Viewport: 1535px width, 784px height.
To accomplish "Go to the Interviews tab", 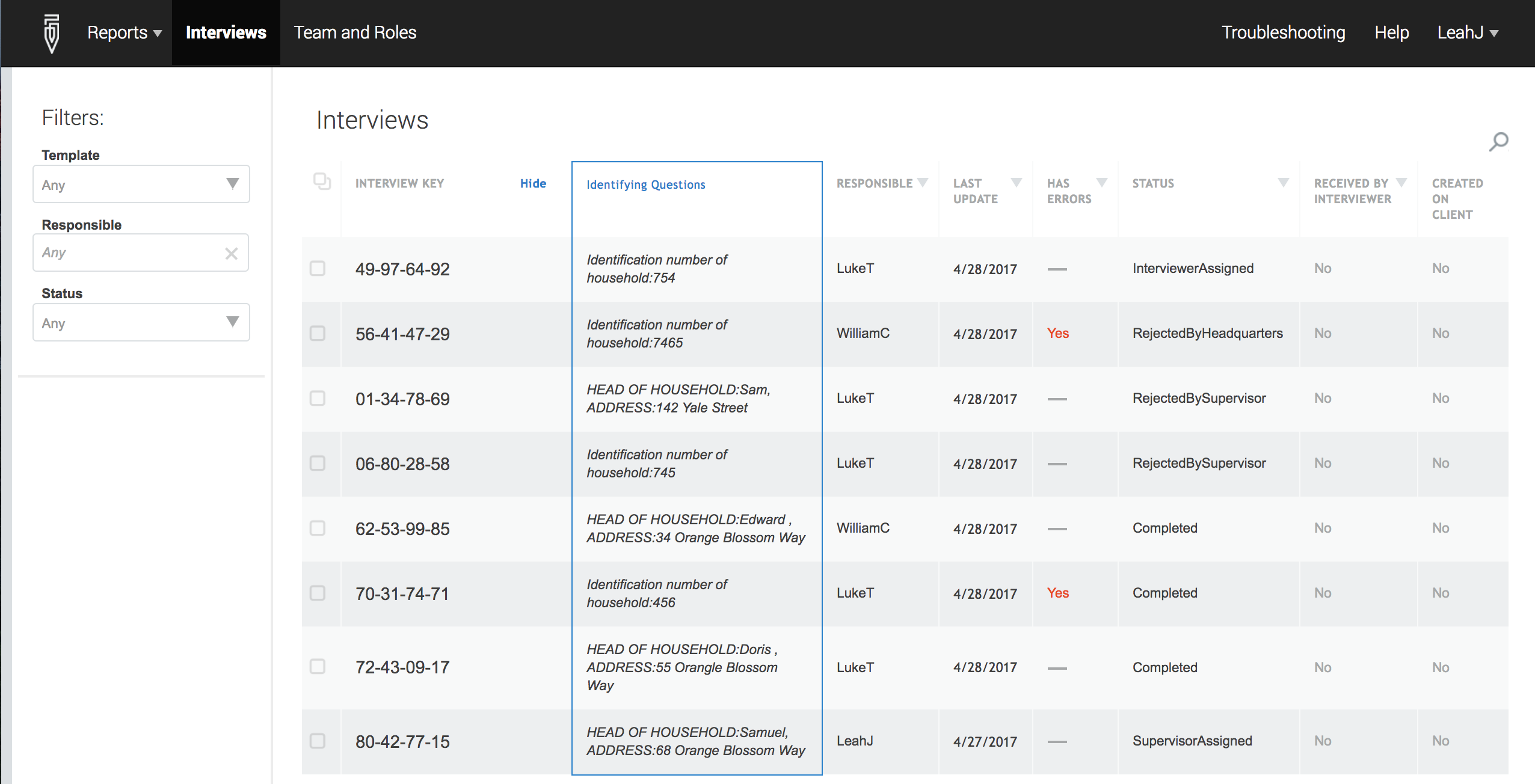I will [226, 32].
